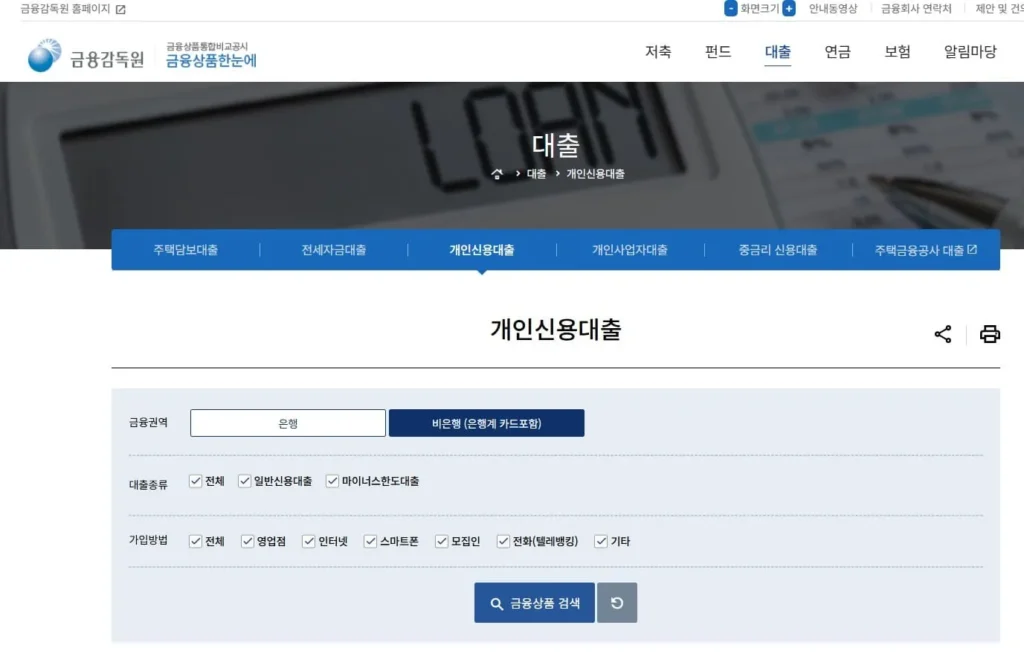Screen dimensions: 1024x657
Task: Click the print icon beside page title
Action: [x=989, y=334]
